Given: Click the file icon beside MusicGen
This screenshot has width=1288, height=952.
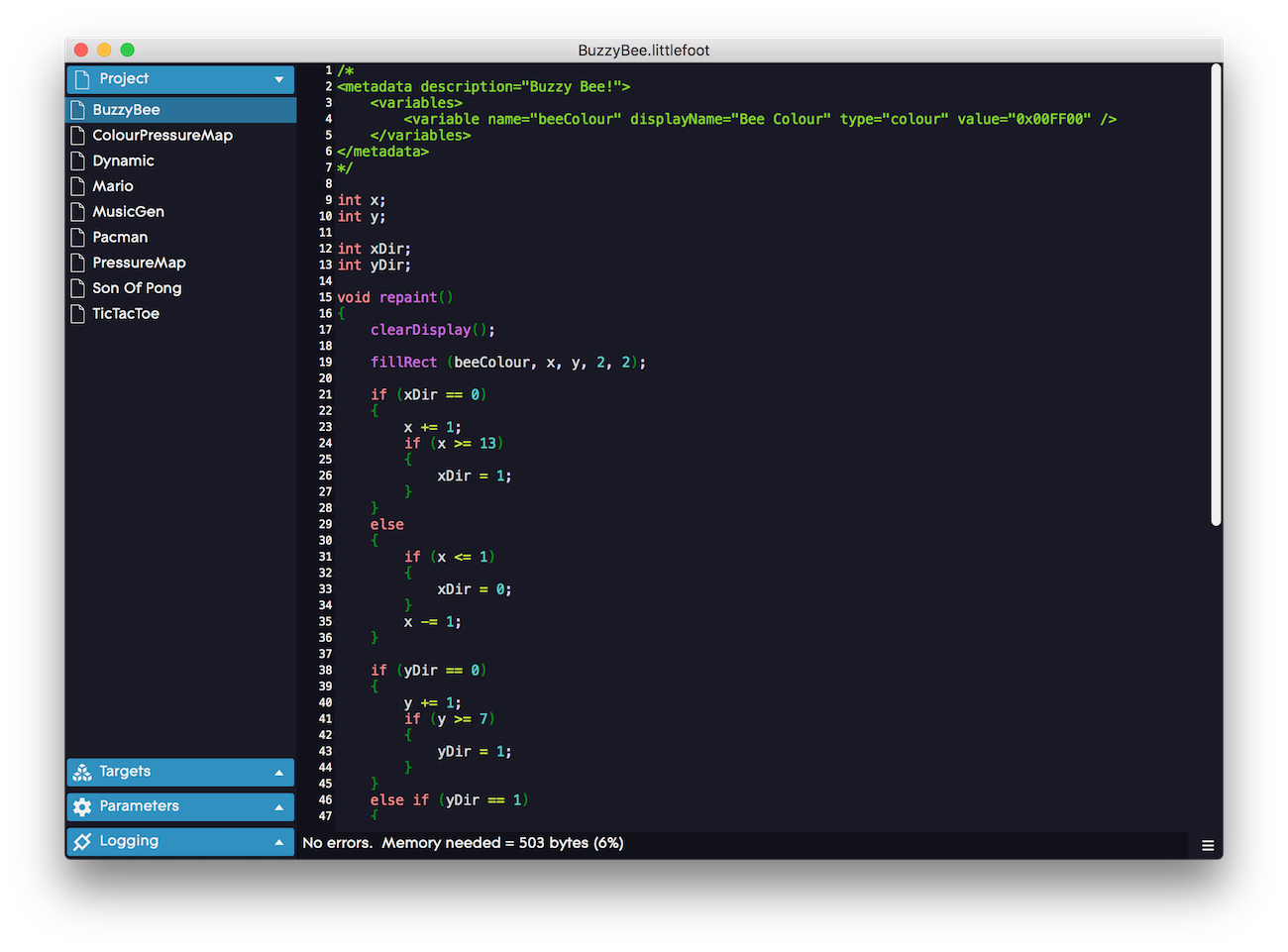Looking at the screenshot, I should [77, 211].
